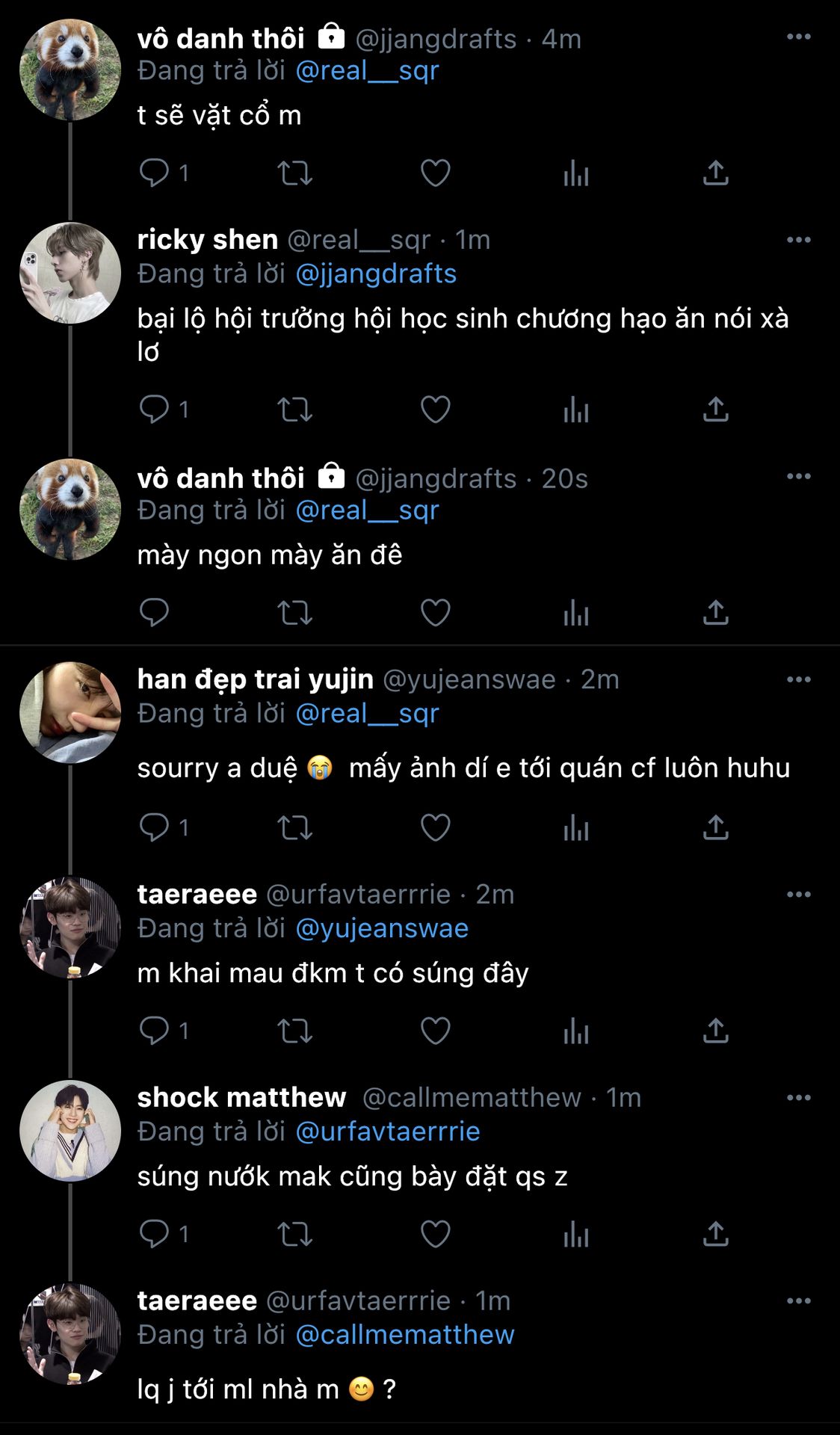
Task: Share the tweet "m khai mau đkm"
Action: 715,1031
